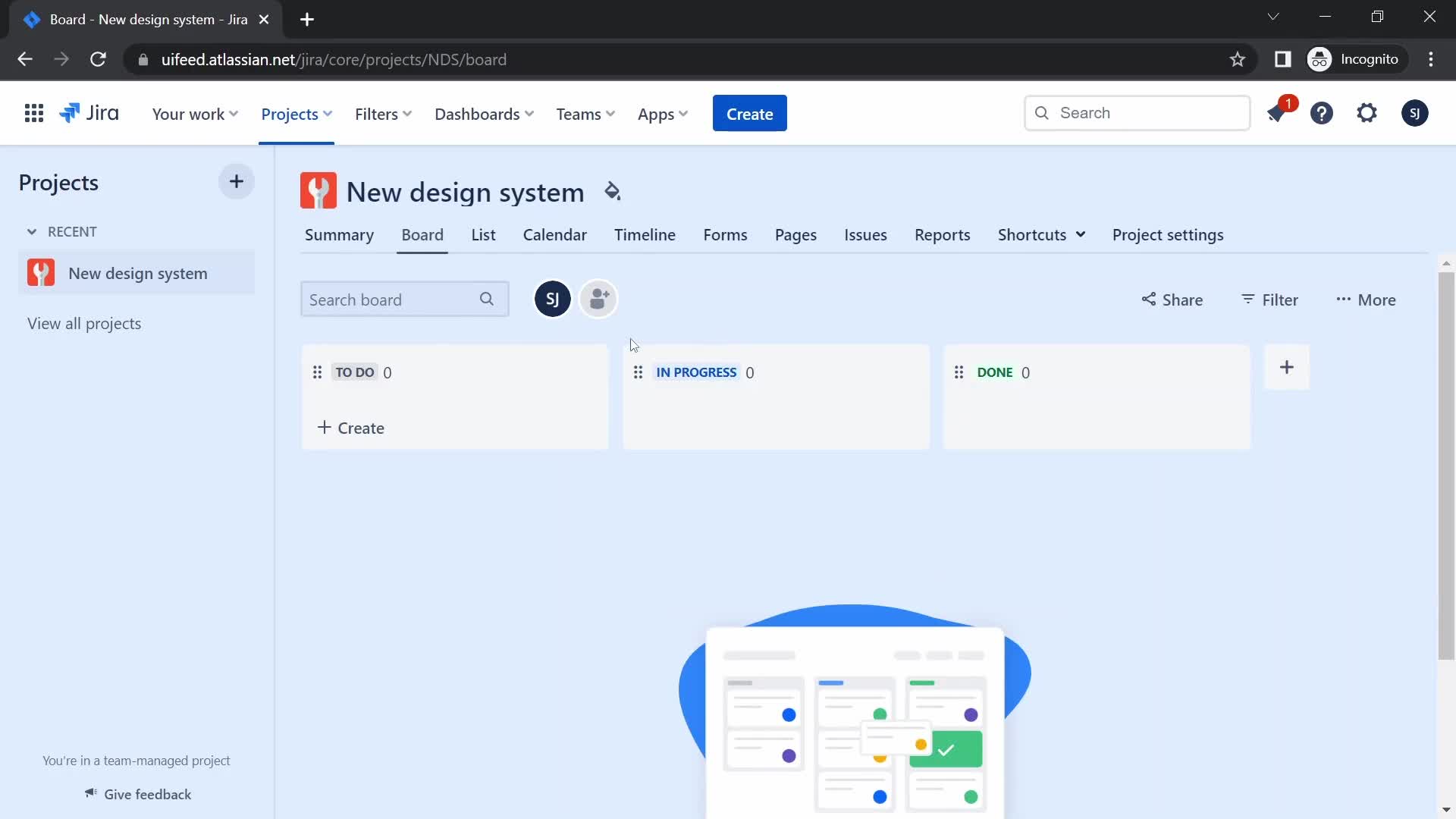Image resolution: width=1456 pixels, height=819 pixels.
Task: Click the New design system project icon
Action: coord(319,191)
